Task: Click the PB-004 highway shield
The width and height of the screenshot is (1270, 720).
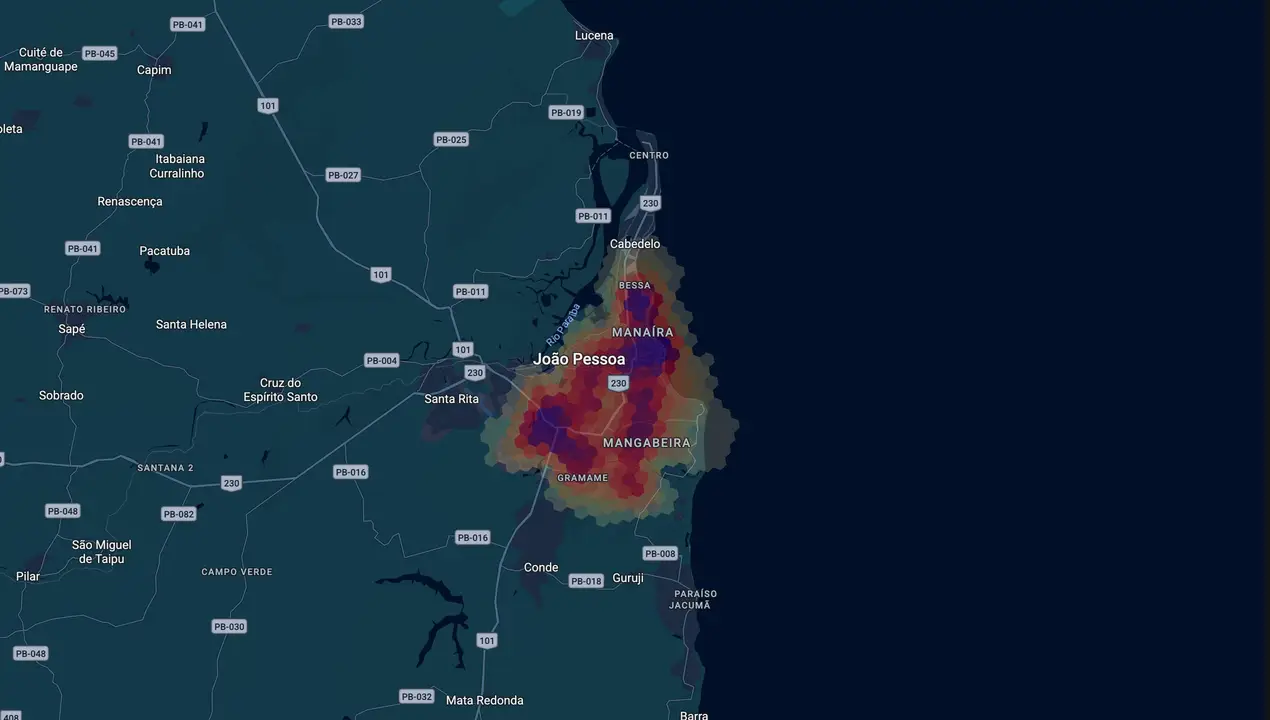Action: click(382, 360)
